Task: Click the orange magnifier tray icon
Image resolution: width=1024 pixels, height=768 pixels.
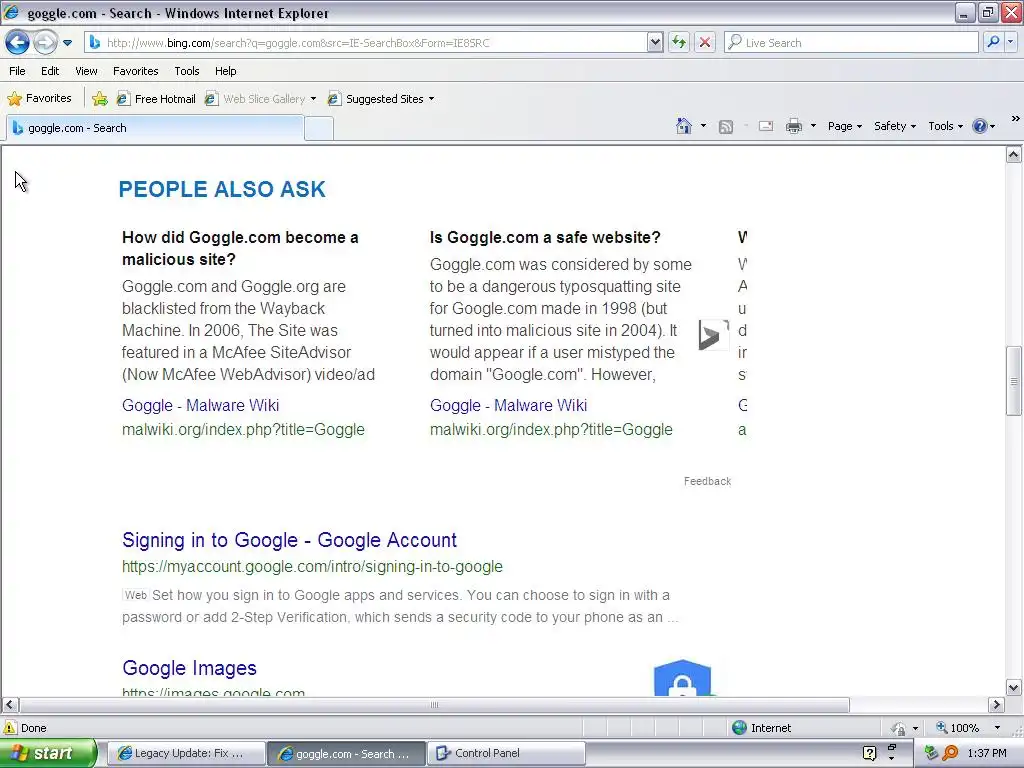Action: pyautogui.click(x=950, y=753)
